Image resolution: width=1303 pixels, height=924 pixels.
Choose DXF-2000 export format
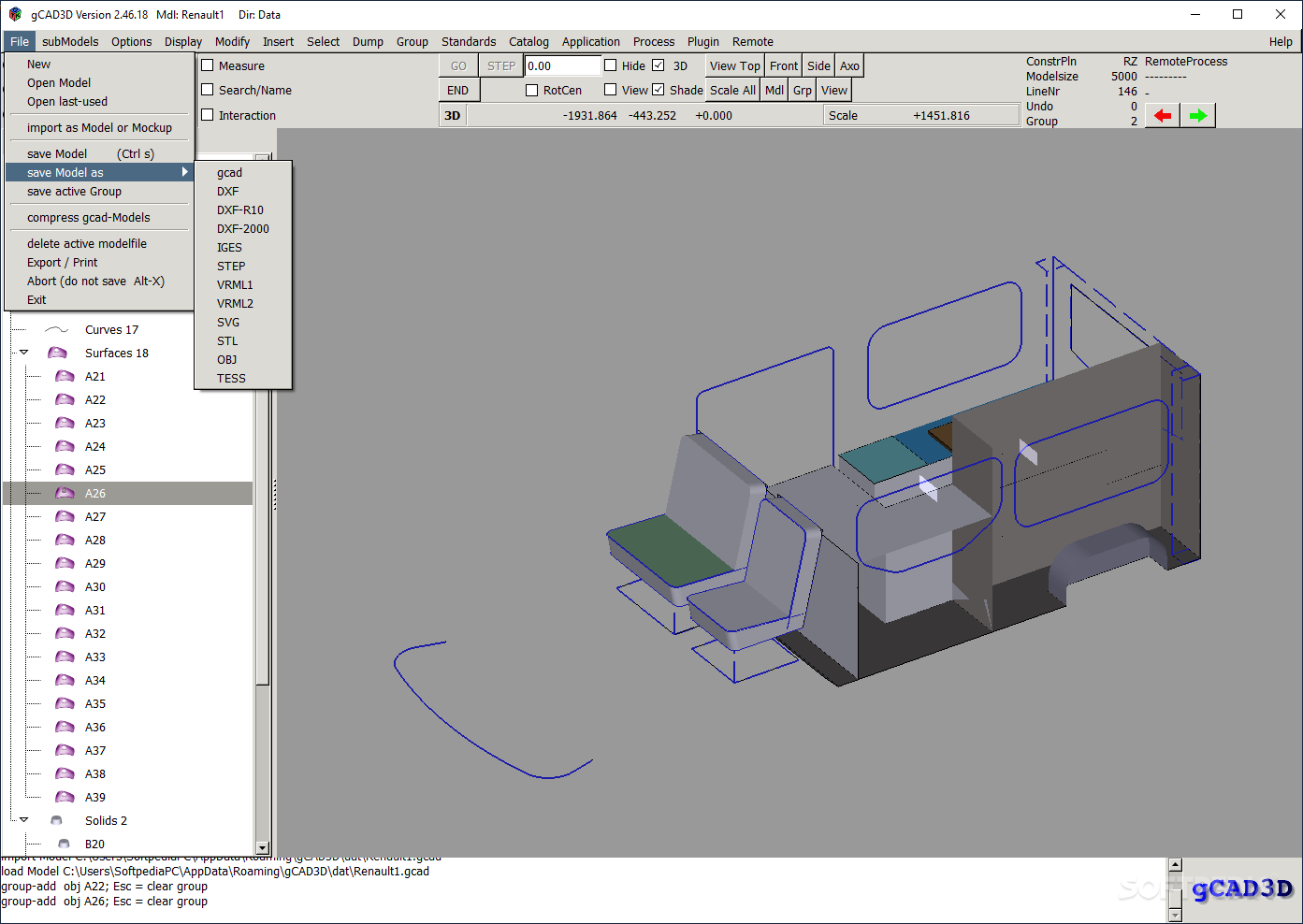click(x=243, y=228)
